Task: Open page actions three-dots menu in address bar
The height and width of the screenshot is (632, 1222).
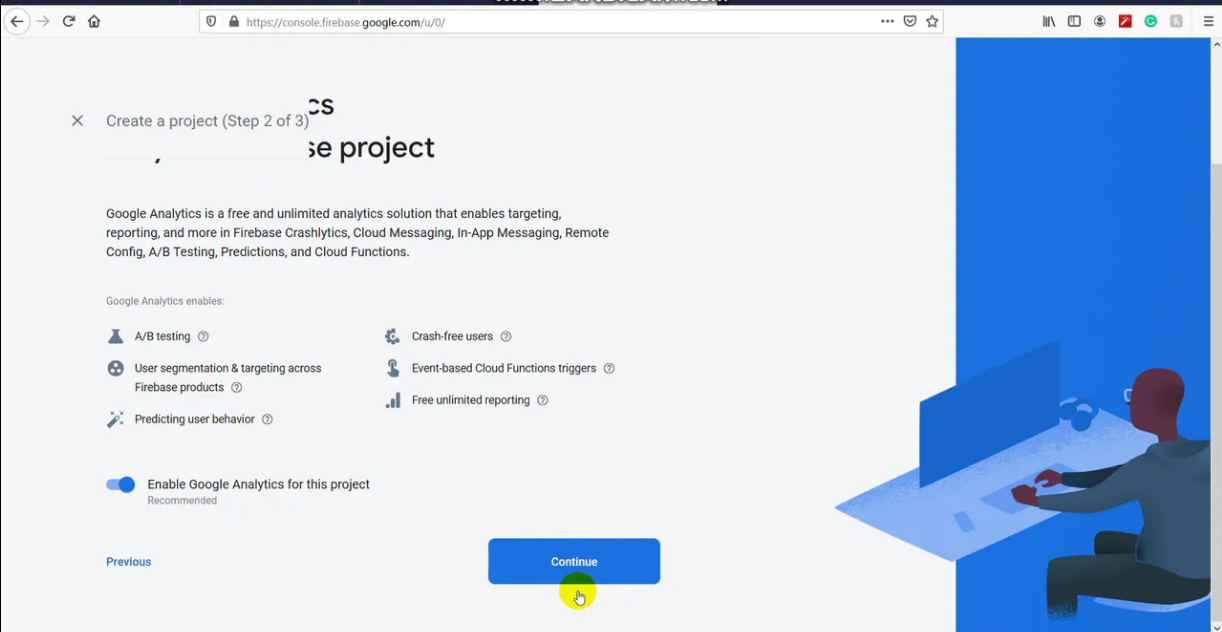Action: 887,21
